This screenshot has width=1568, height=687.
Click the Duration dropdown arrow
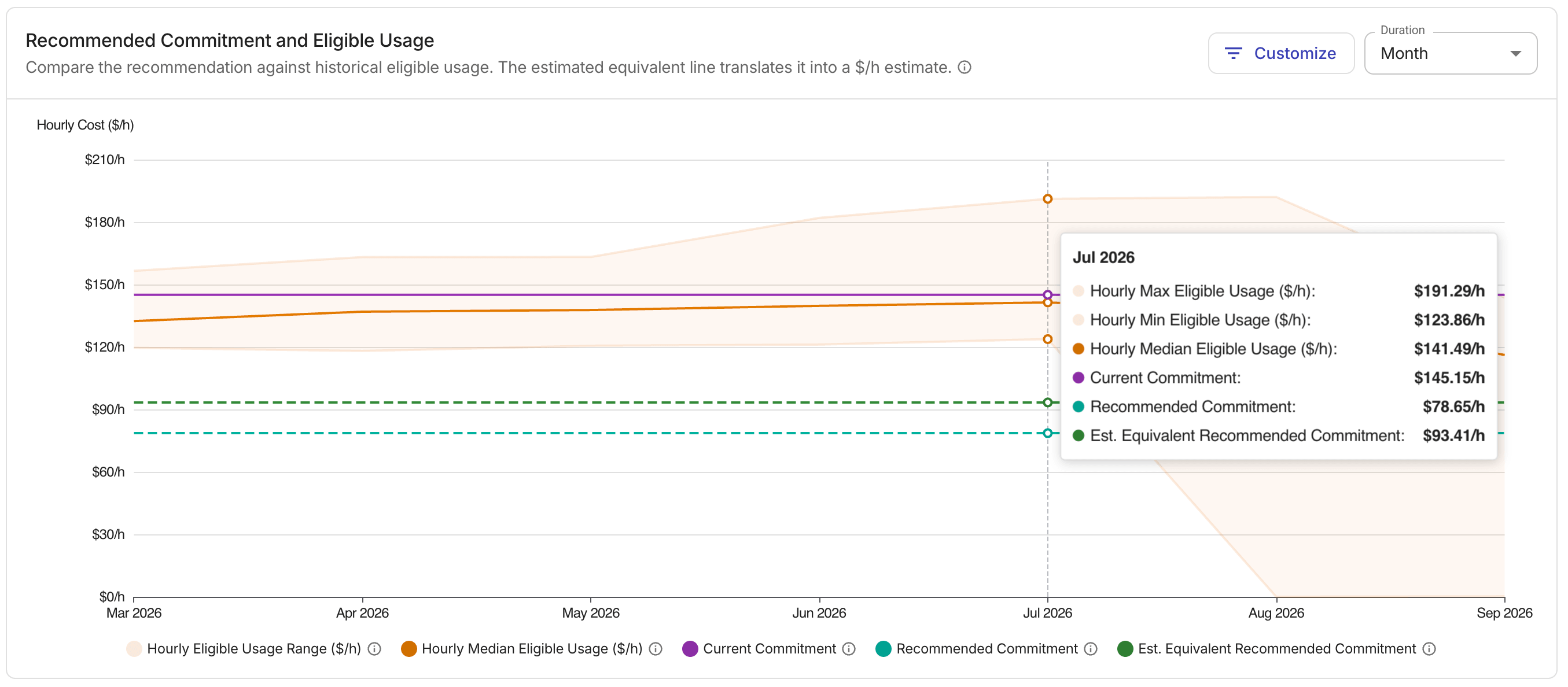(x=1516, y=54)
